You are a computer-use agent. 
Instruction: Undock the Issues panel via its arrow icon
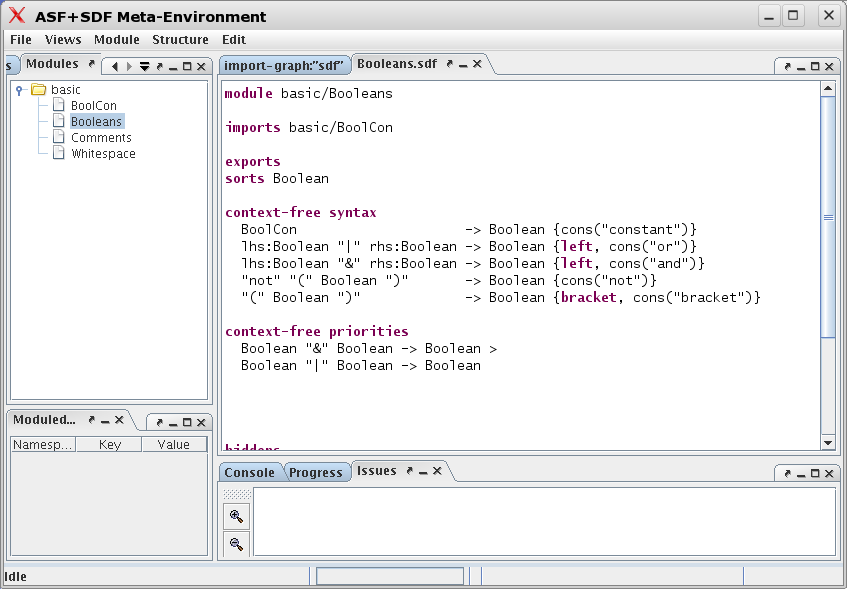tap(411, 470)
